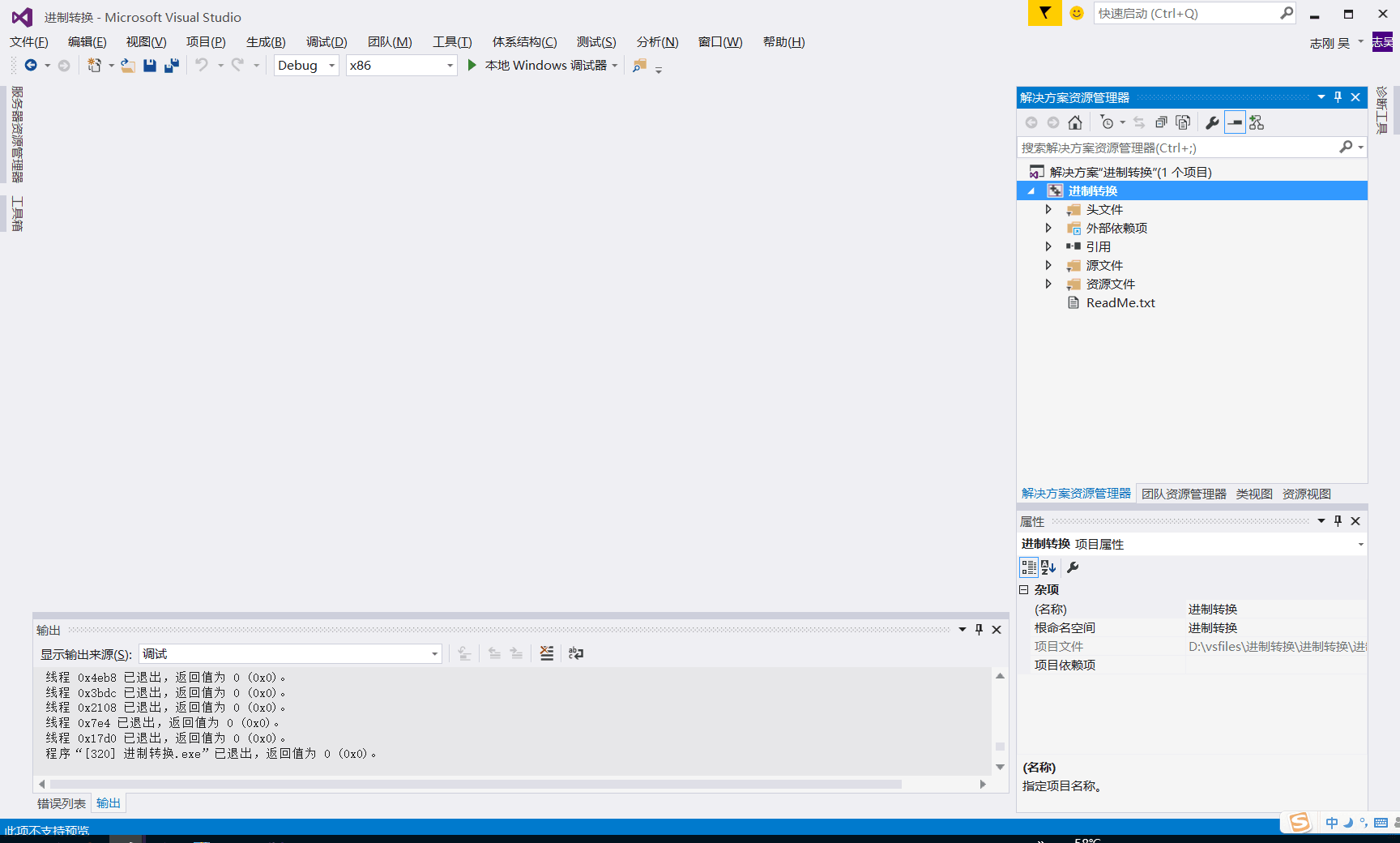Click the Find in Files toolbar icon

pyautogui.click(x=640, y=66)
